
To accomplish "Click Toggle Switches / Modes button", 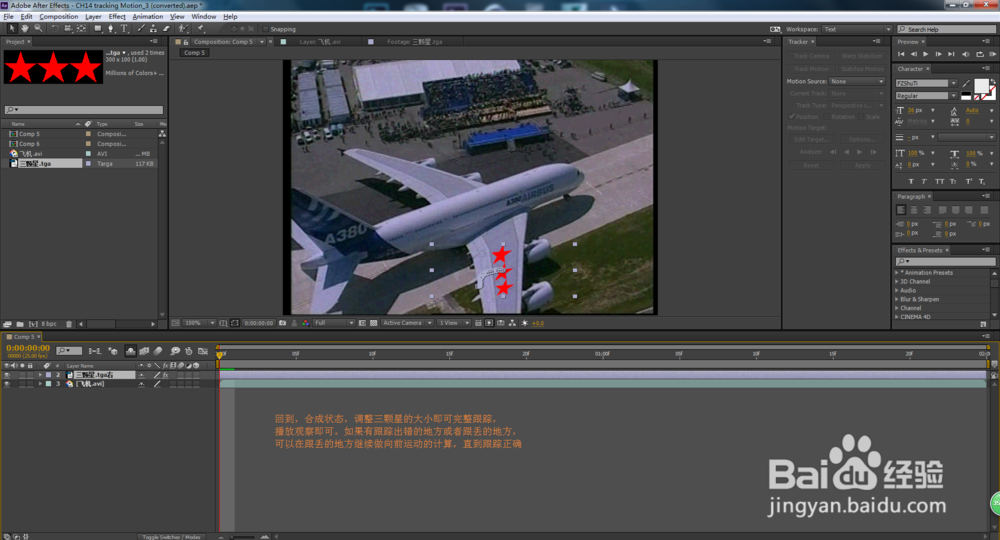I will point(171,537).
